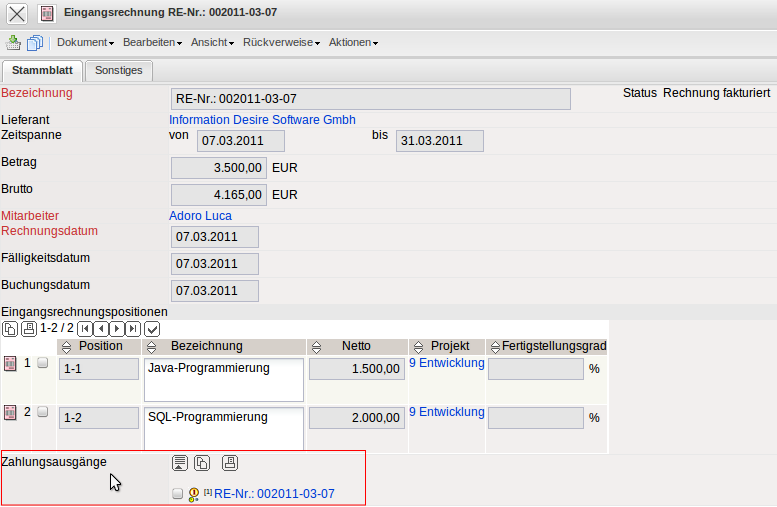Viewport: 777px width, 507px height.
Task: Tick checkbox for position row 2
Action: click(x=43, y=412)
